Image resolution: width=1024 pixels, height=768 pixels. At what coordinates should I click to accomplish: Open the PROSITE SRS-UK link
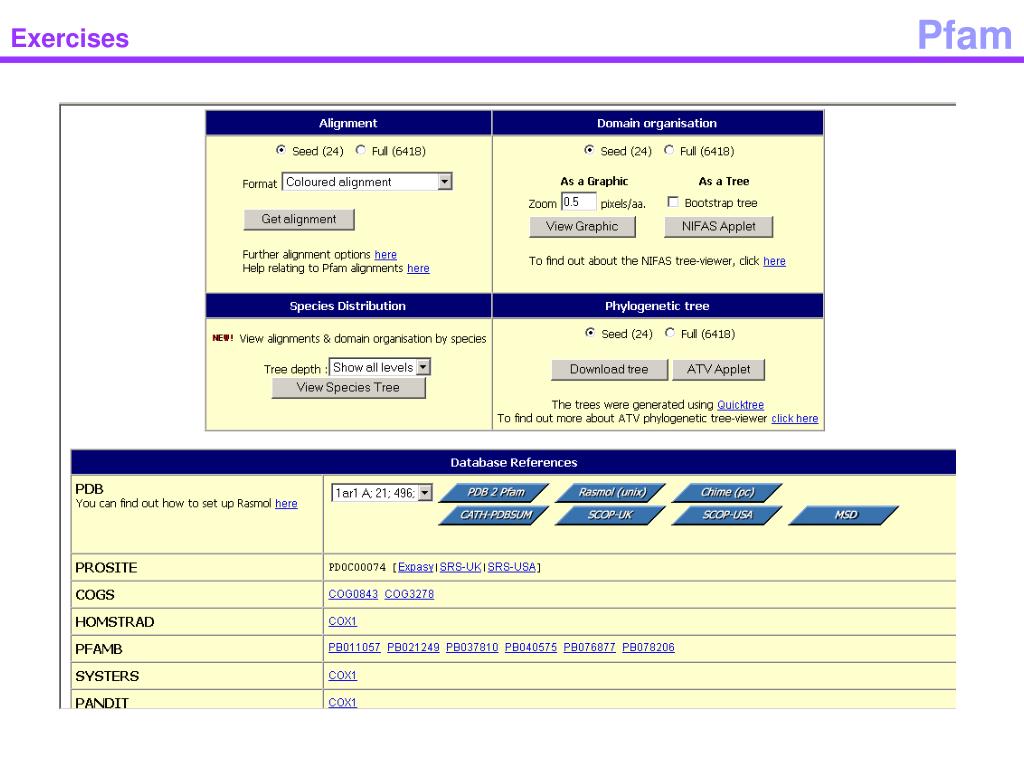[x=460, y=567]
